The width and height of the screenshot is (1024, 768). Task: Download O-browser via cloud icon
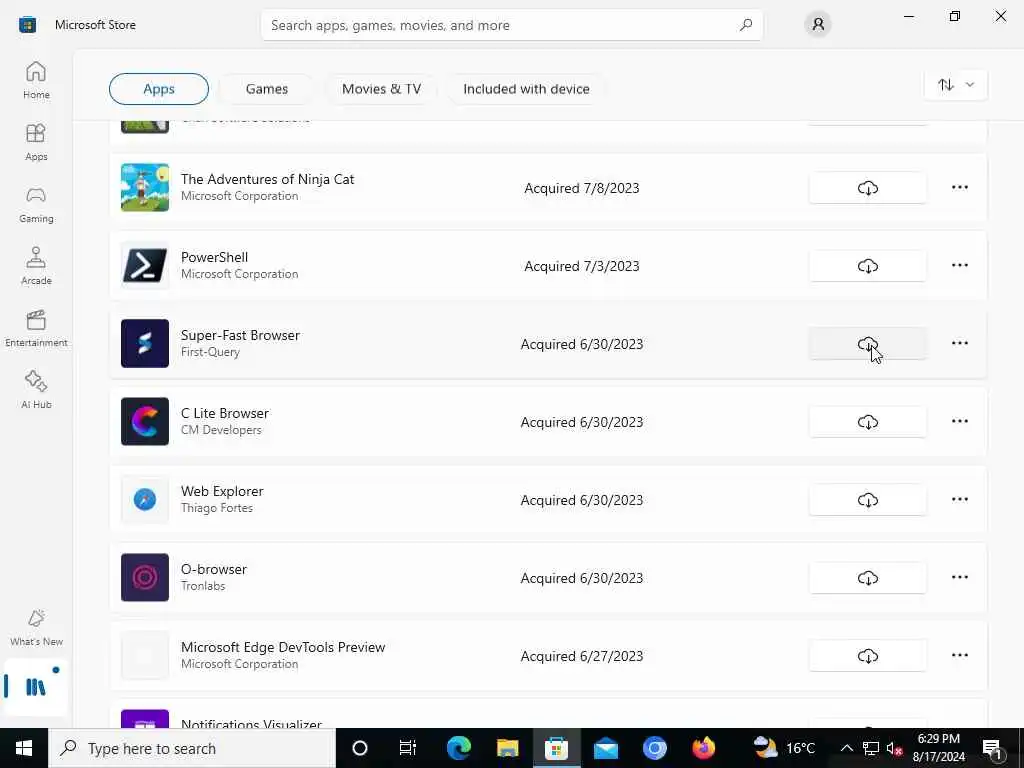coord(867,578)
